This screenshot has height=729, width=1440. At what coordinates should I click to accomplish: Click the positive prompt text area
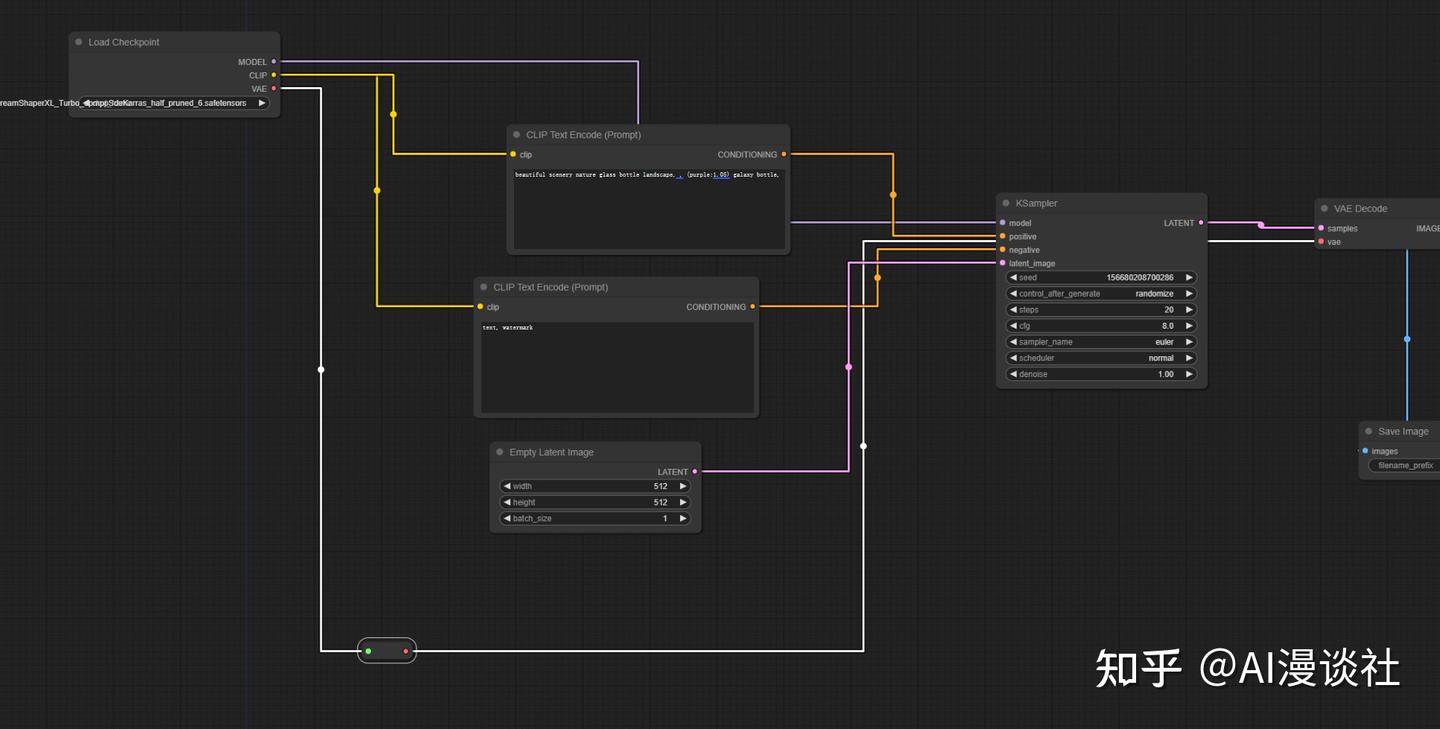click(648, 209)
